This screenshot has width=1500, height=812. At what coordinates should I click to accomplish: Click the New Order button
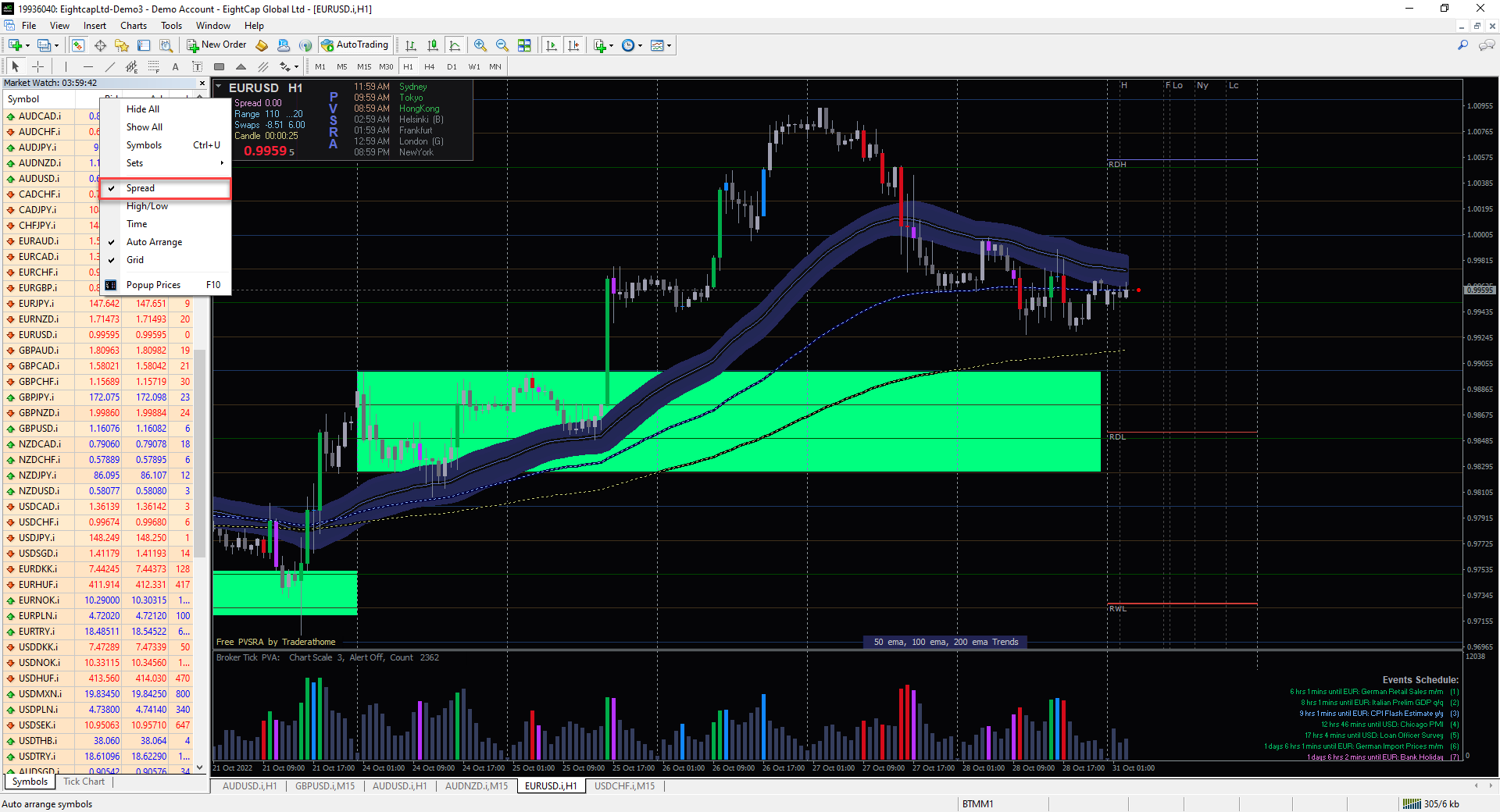point(216,45)
